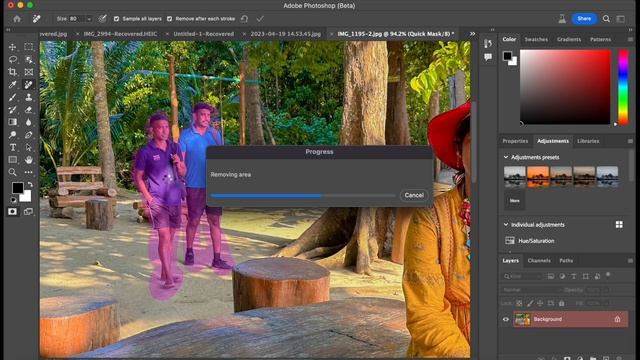The image size is (640, 360).
Task: Switch to the Libraries tab
Action: pyautogui.click(x=588, y=141)
